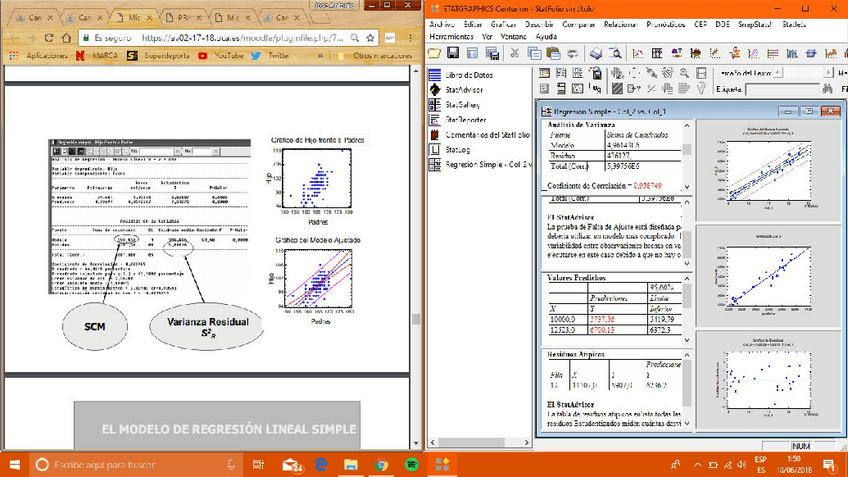The width and height of the screenshot is (848, 477).
Task: Go to Chrome home page icon
Action: [67, 37]
